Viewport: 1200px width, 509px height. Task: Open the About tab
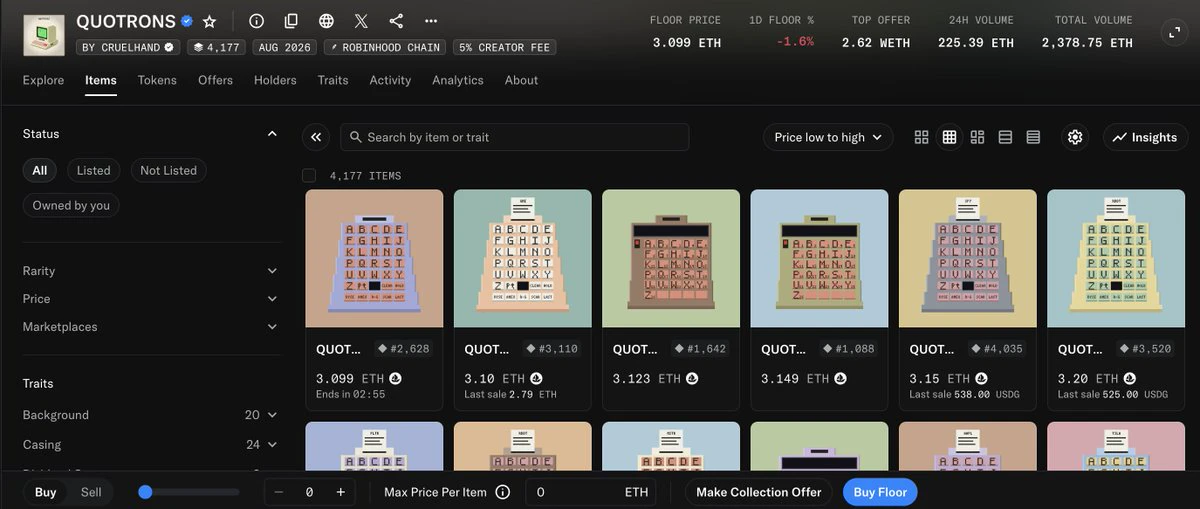(521, 80)
